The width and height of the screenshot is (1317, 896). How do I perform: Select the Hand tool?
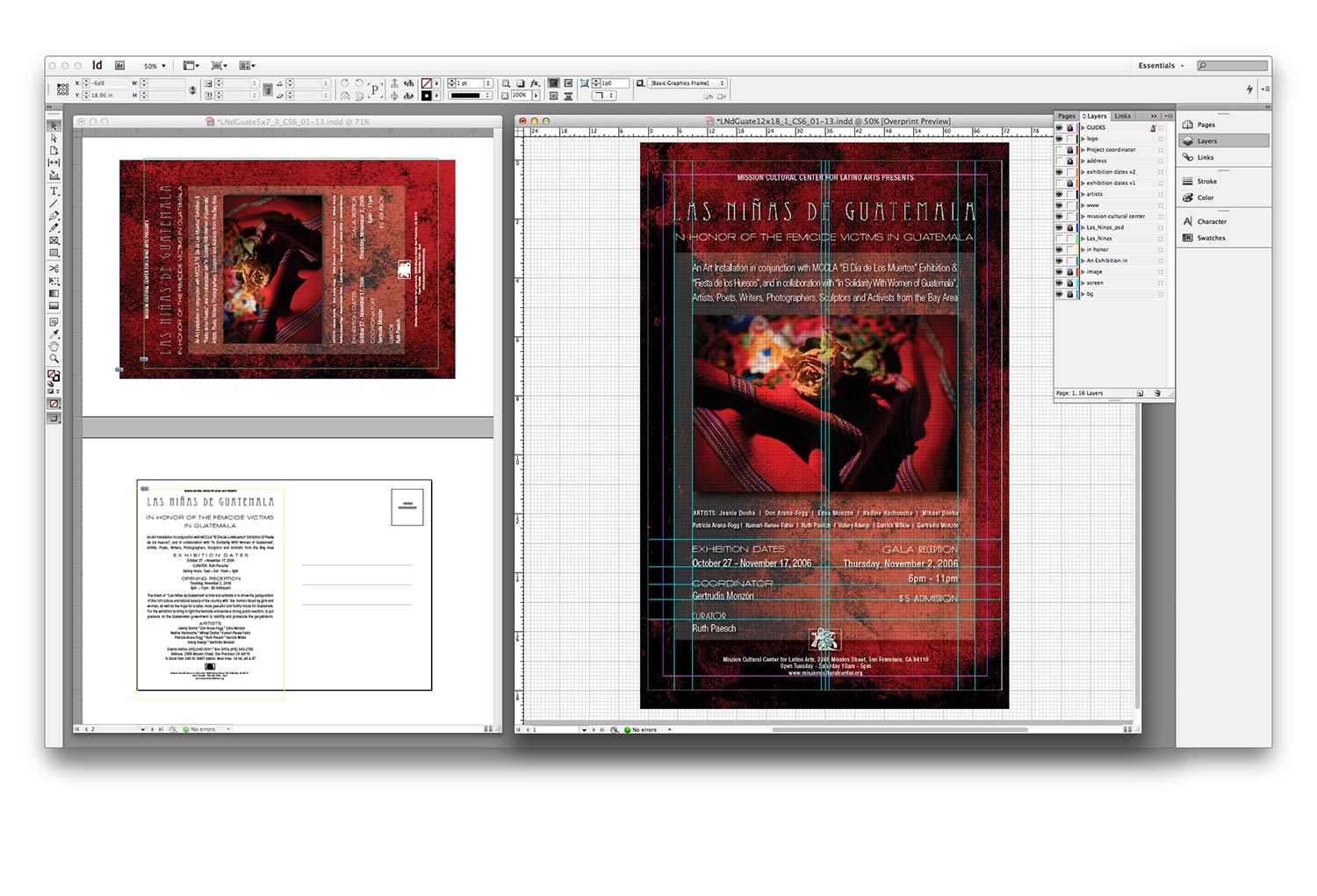click(54, 346)
